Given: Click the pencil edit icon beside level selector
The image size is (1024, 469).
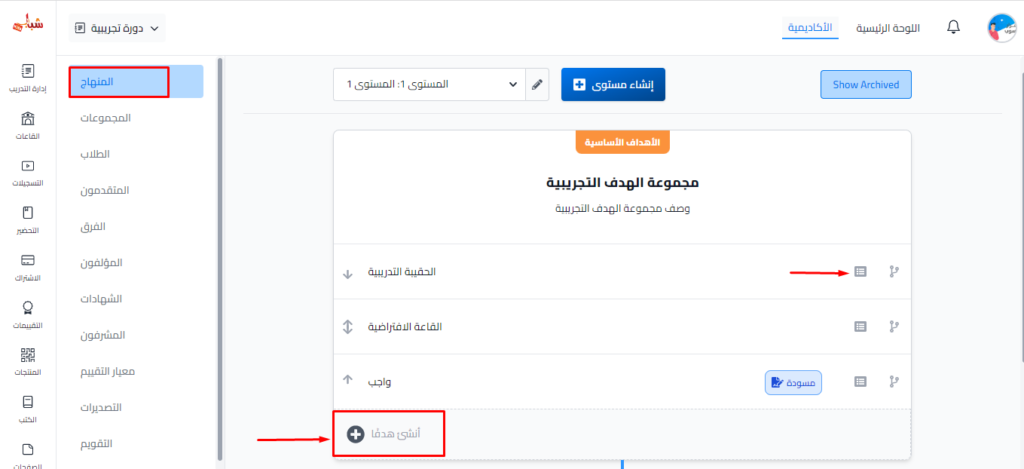Looking at the screenshot, I should click(537, 85).
